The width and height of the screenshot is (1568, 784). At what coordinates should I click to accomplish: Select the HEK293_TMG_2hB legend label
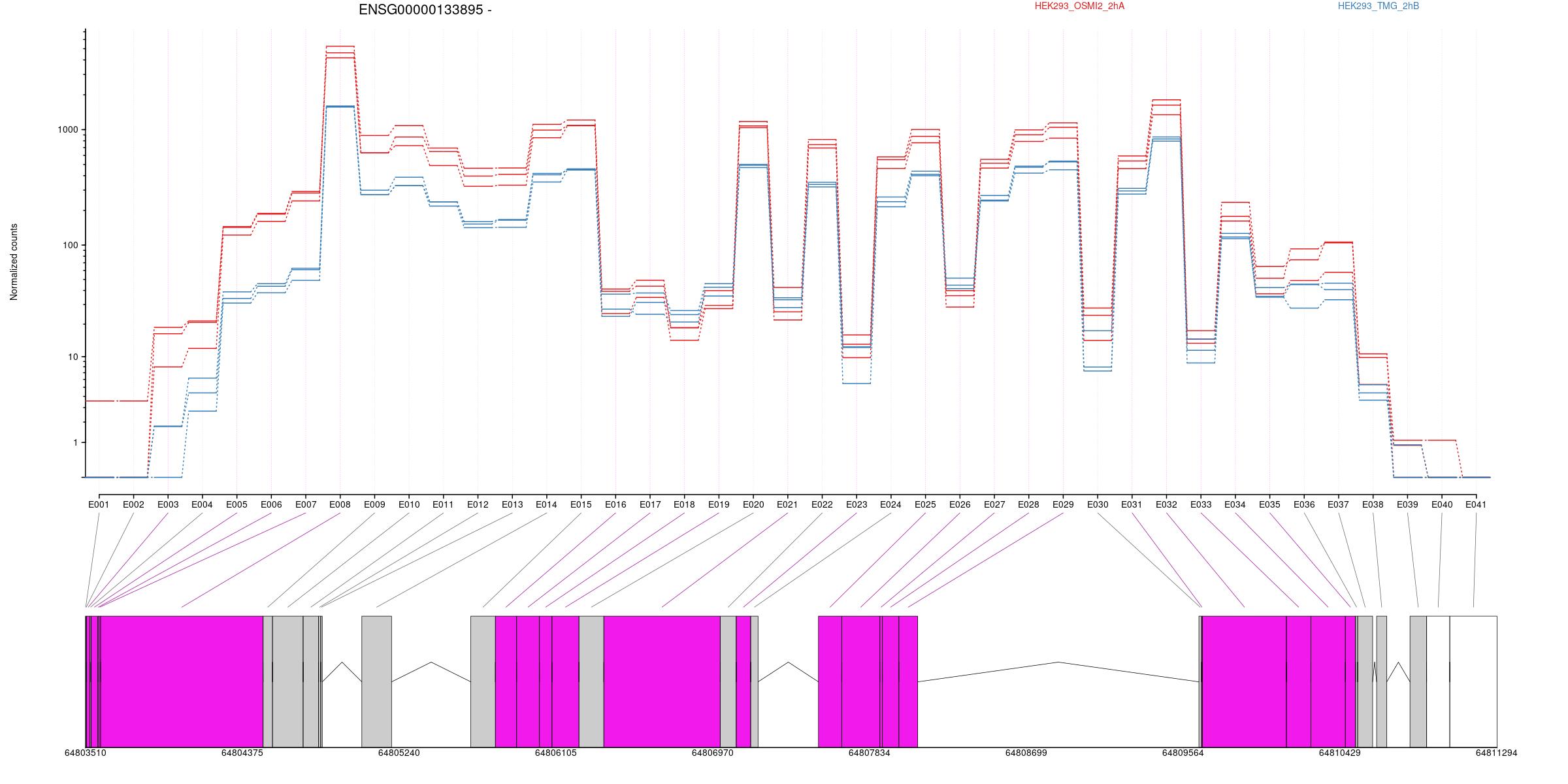(x=1379, y=6)
